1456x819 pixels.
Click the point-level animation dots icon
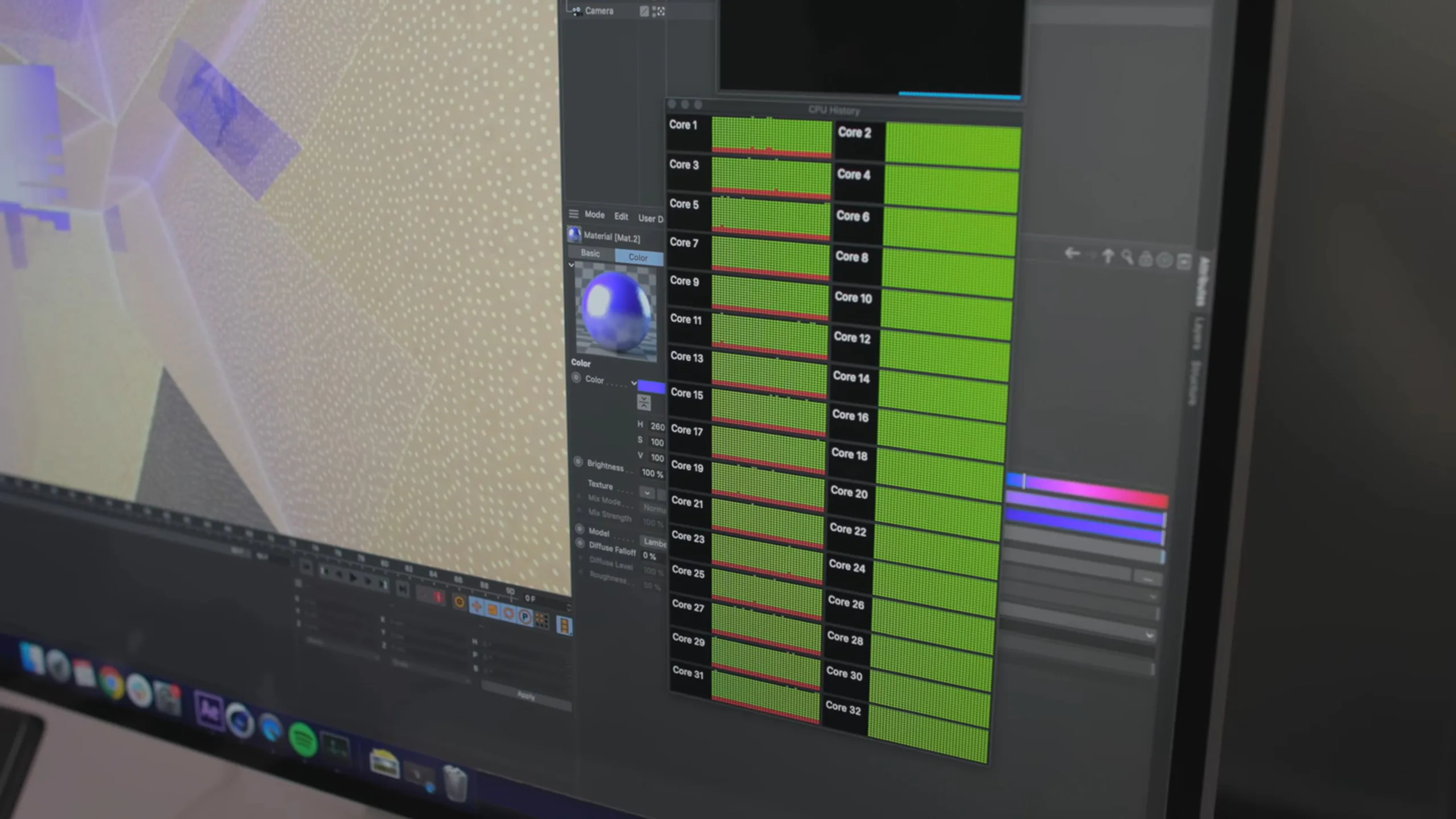pyautogui.click(x=541, y=620)
